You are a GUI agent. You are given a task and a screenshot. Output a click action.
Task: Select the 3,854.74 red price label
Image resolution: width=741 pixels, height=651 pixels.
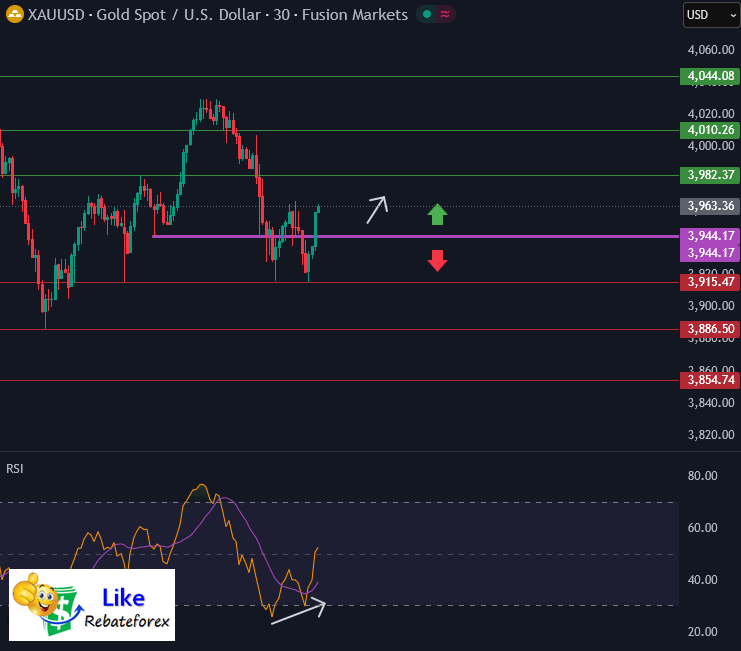(x=710, y=380)
